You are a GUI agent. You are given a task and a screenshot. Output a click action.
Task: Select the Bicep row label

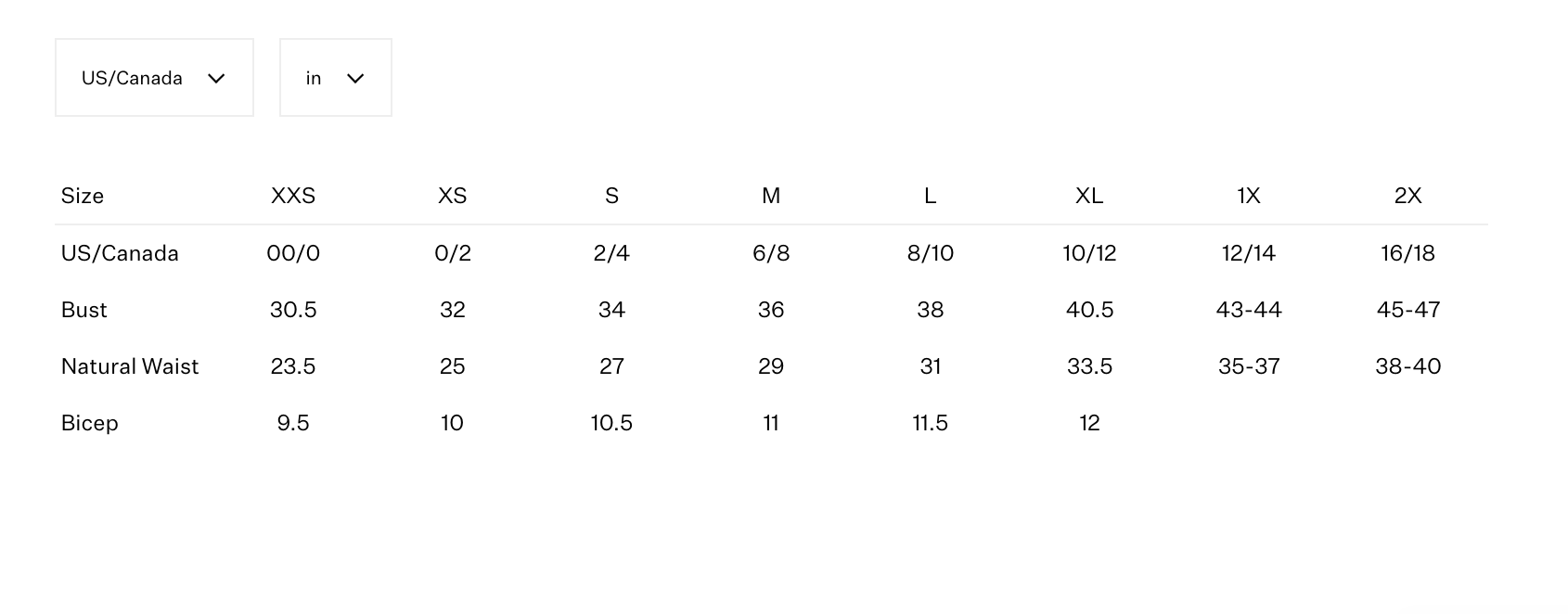click(90, 423)
